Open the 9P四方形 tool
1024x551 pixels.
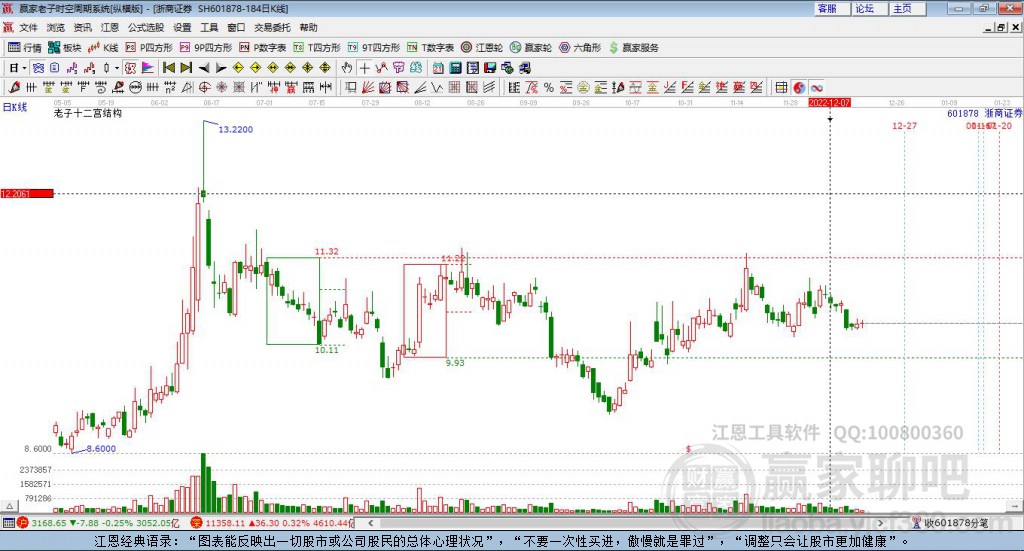206,48
